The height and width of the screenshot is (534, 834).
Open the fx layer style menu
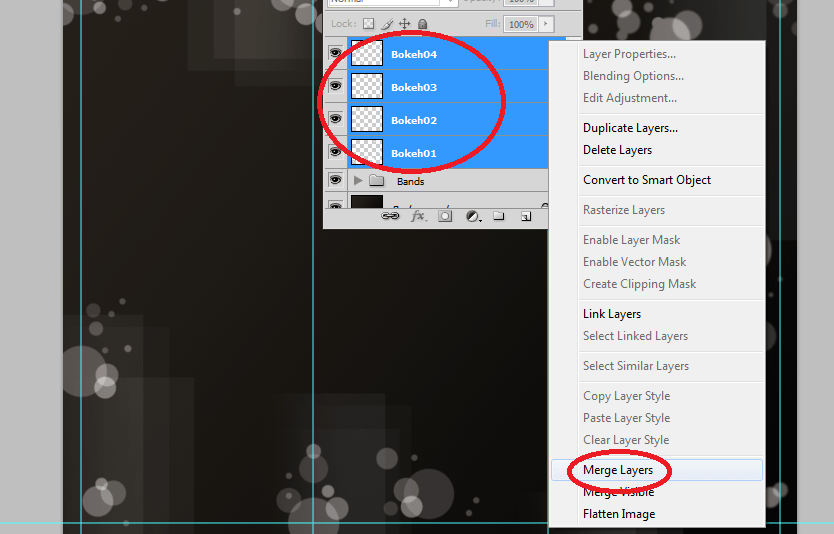(x=418, y=216)
